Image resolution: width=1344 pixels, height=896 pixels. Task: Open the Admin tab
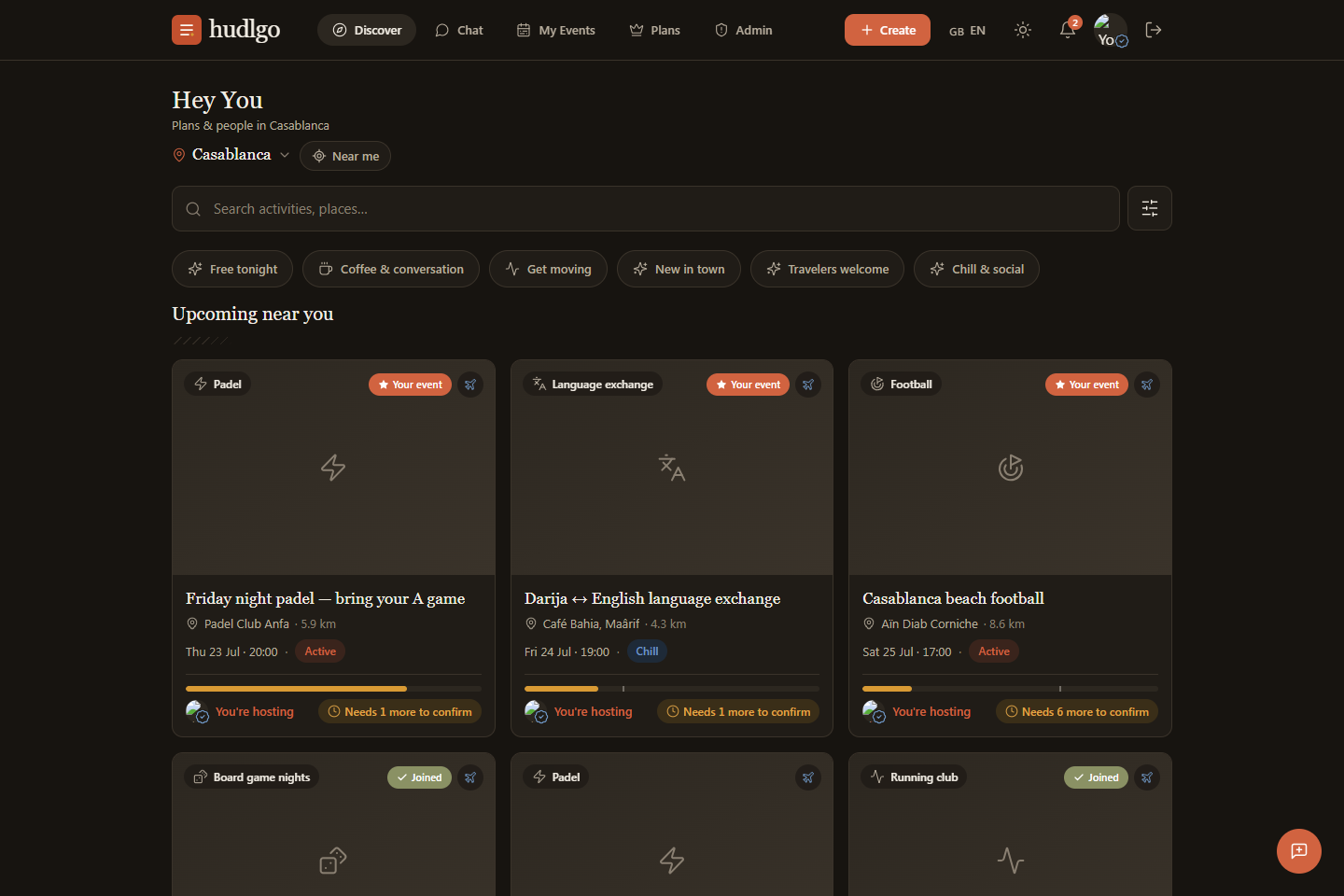(744, 30)
